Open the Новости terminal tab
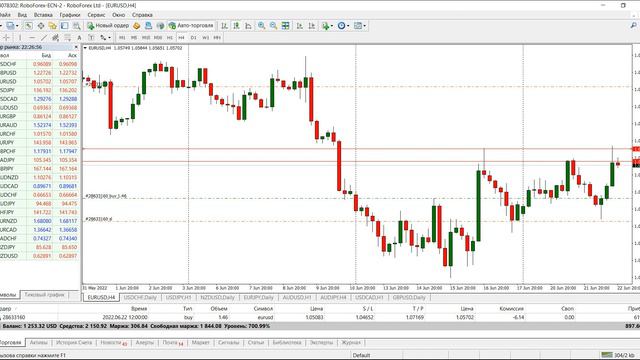Viewport: 640px width, 360px height. [113, 343]
